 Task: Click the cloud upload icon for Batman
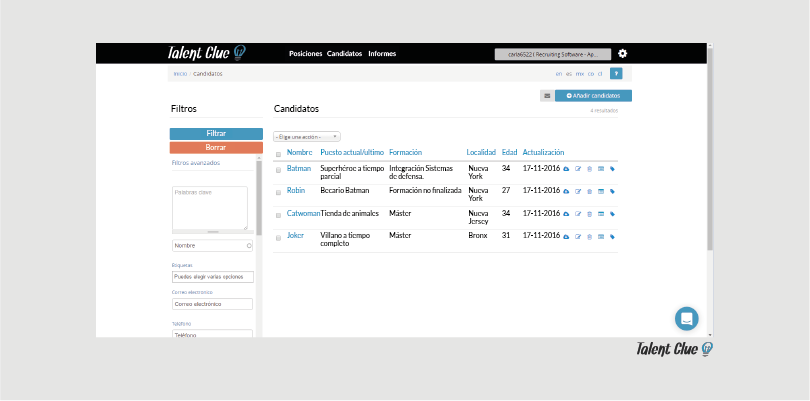566,169
